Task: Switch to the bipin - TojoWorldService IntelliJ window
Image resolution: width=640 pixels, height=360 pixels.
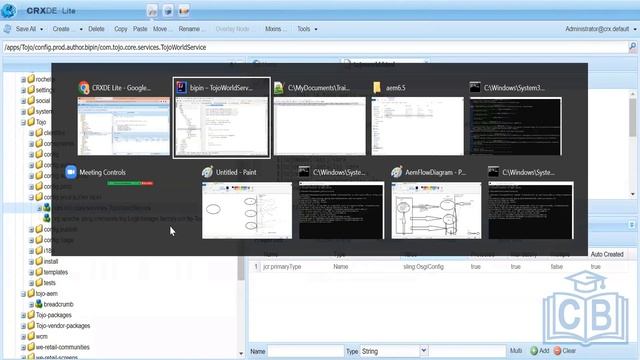Action: pyautogui.click(x=222, y=118)
